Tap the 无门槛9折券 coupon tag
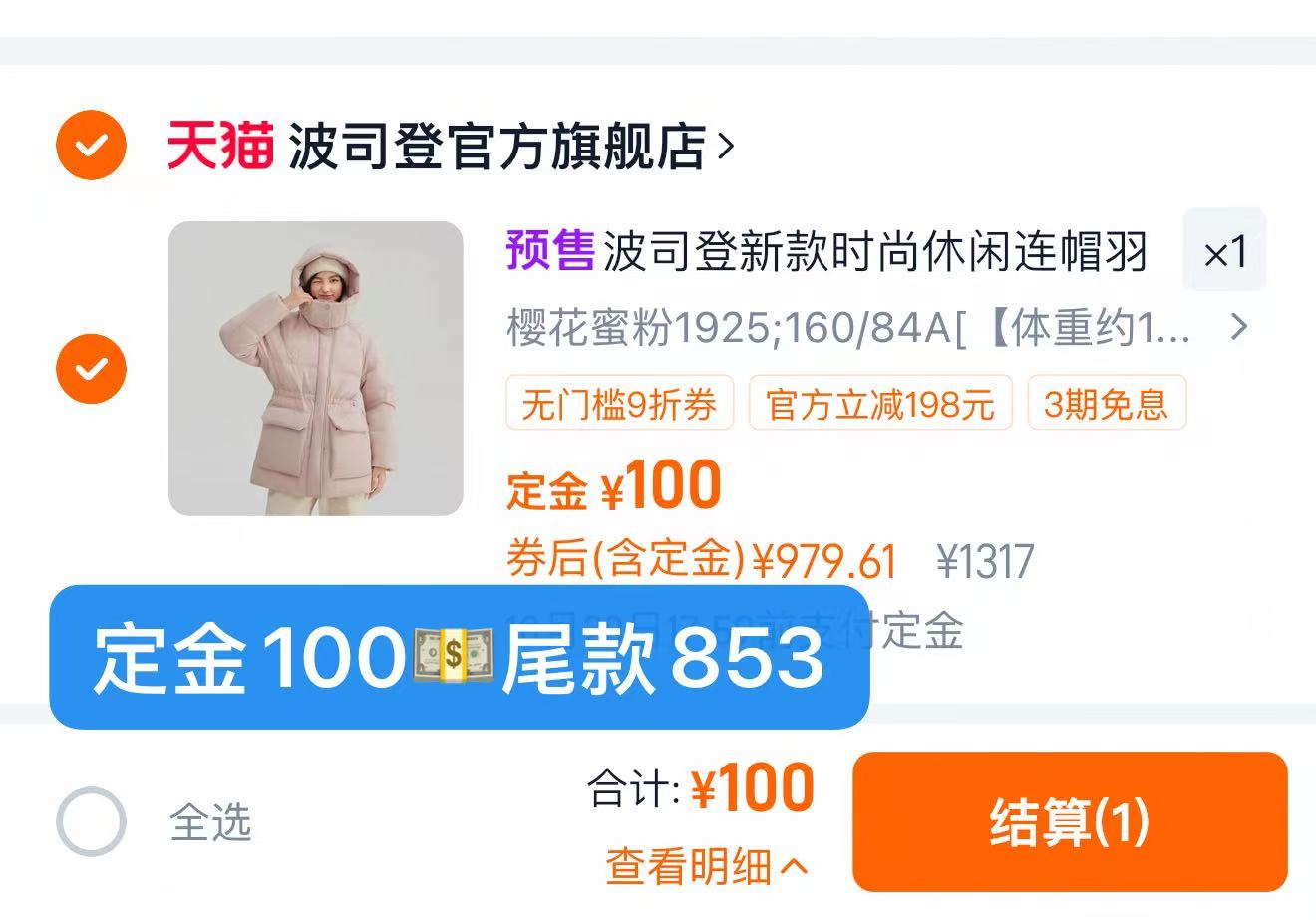The width and height of the screenshot is (1316, 920). (x=619, y=403)
